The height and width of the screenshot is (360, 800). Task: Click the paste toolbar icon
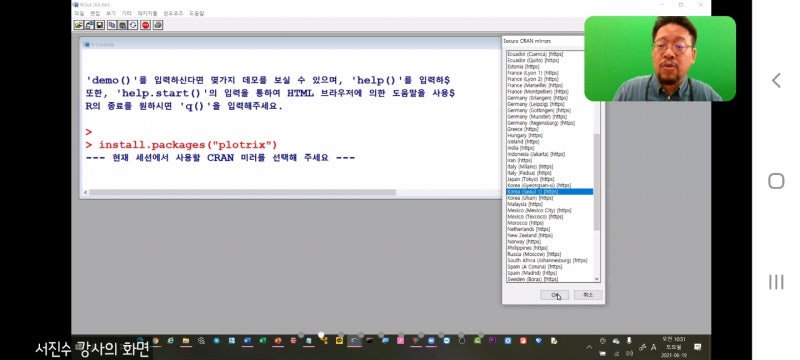click(x=122, y=24)
